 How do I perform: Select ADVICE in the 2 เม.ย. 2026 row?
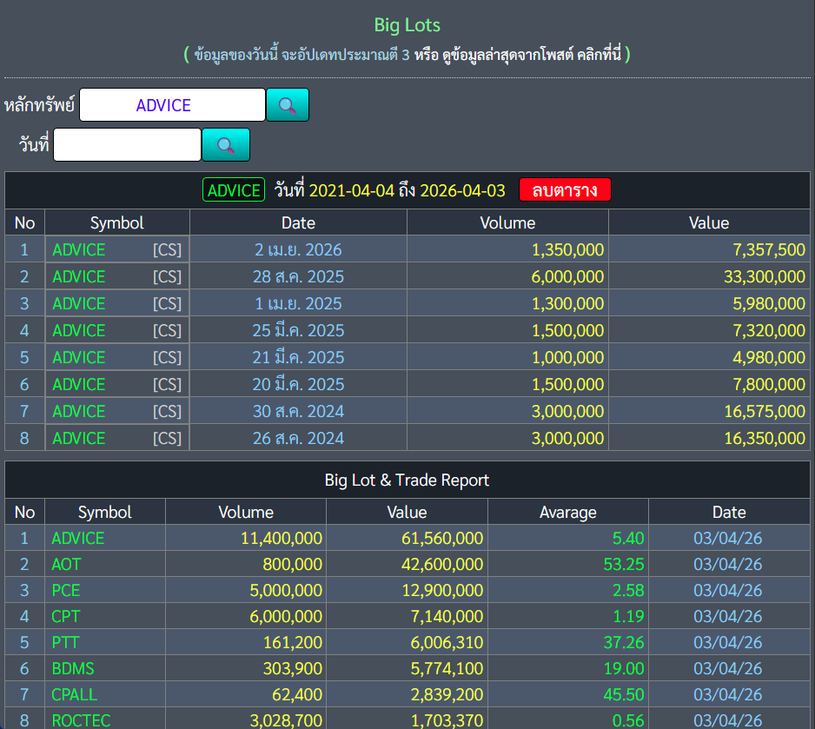(79, 250)
